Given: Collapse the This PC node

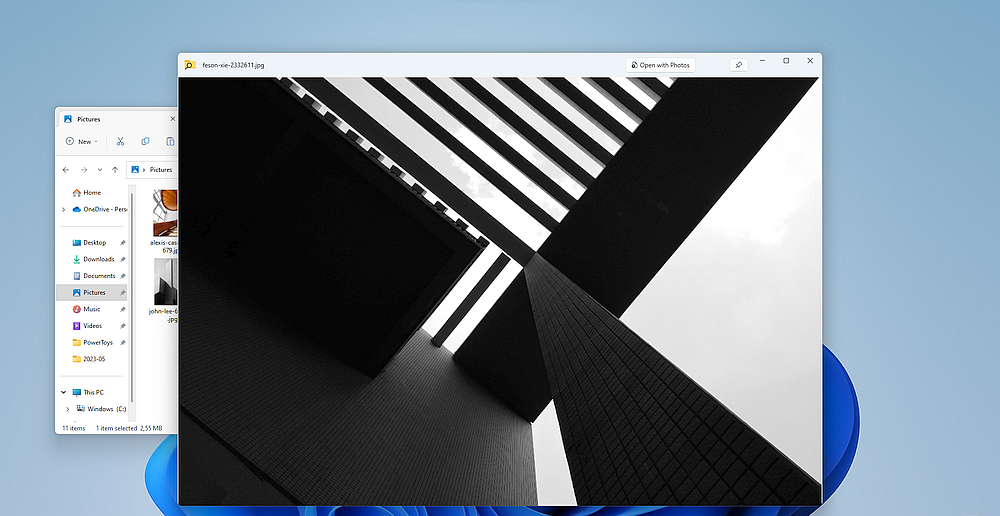Looking at the screenshot, I should [x=63, y=392].
